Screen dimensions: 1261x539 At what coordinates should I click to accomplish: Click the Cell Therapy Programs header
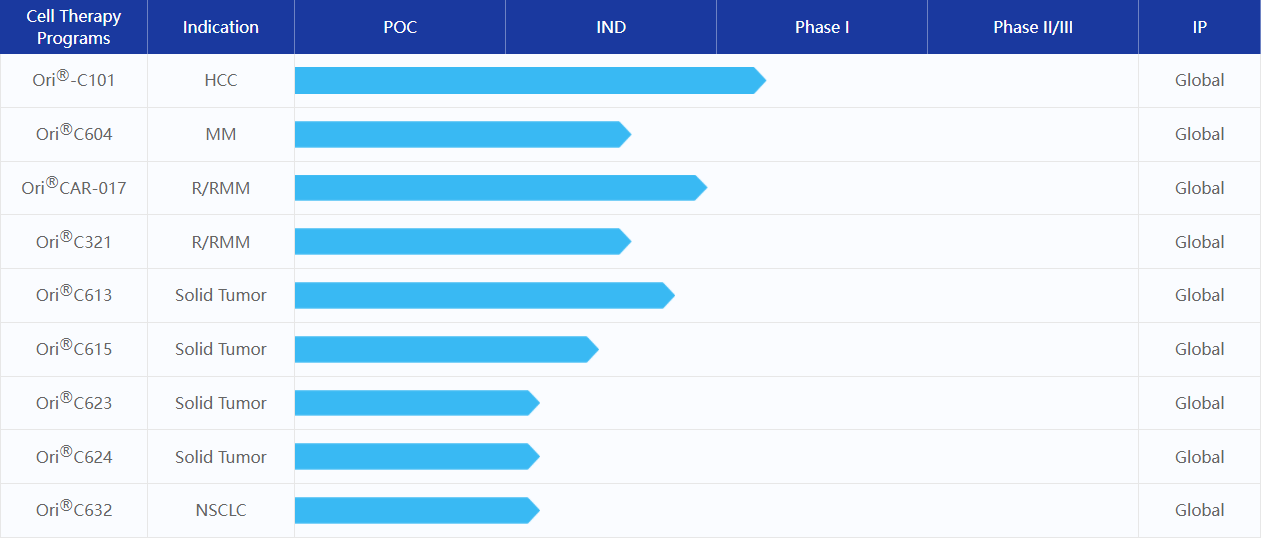click(x=74, y=27)
